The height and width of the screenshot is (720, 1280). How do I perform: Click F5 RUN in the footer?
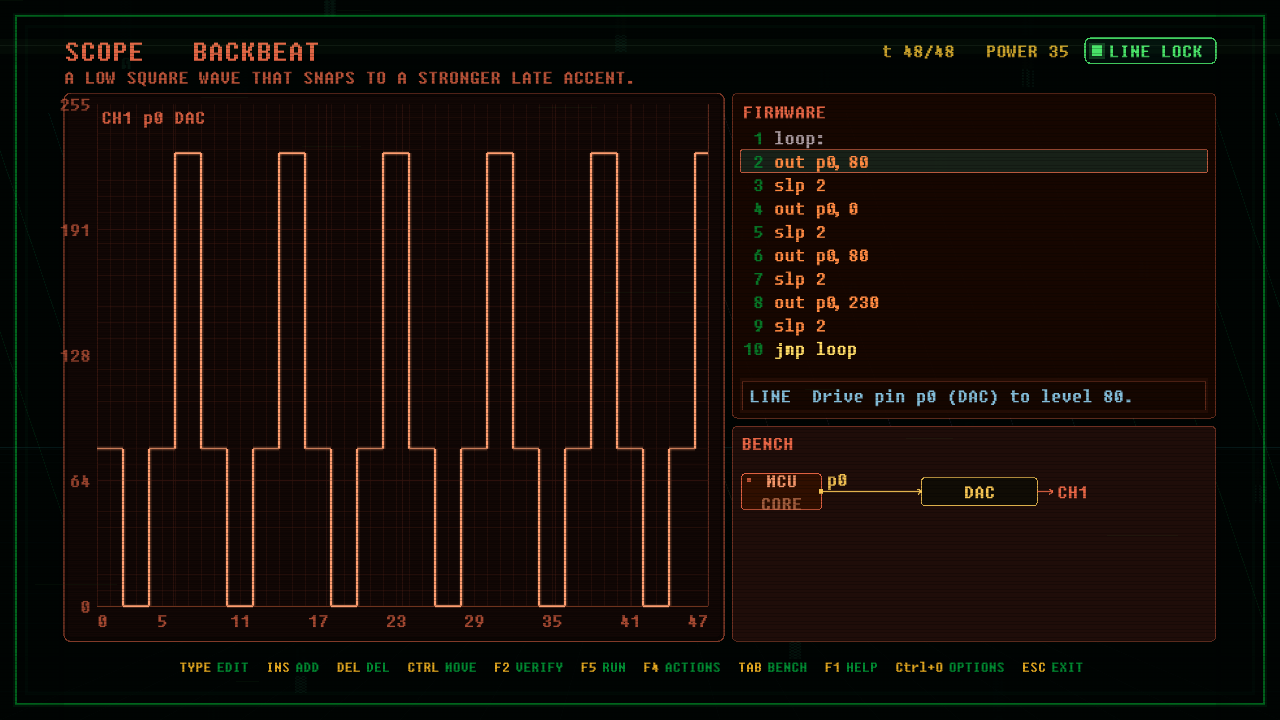pyautogui.click(x=603, y=667)
